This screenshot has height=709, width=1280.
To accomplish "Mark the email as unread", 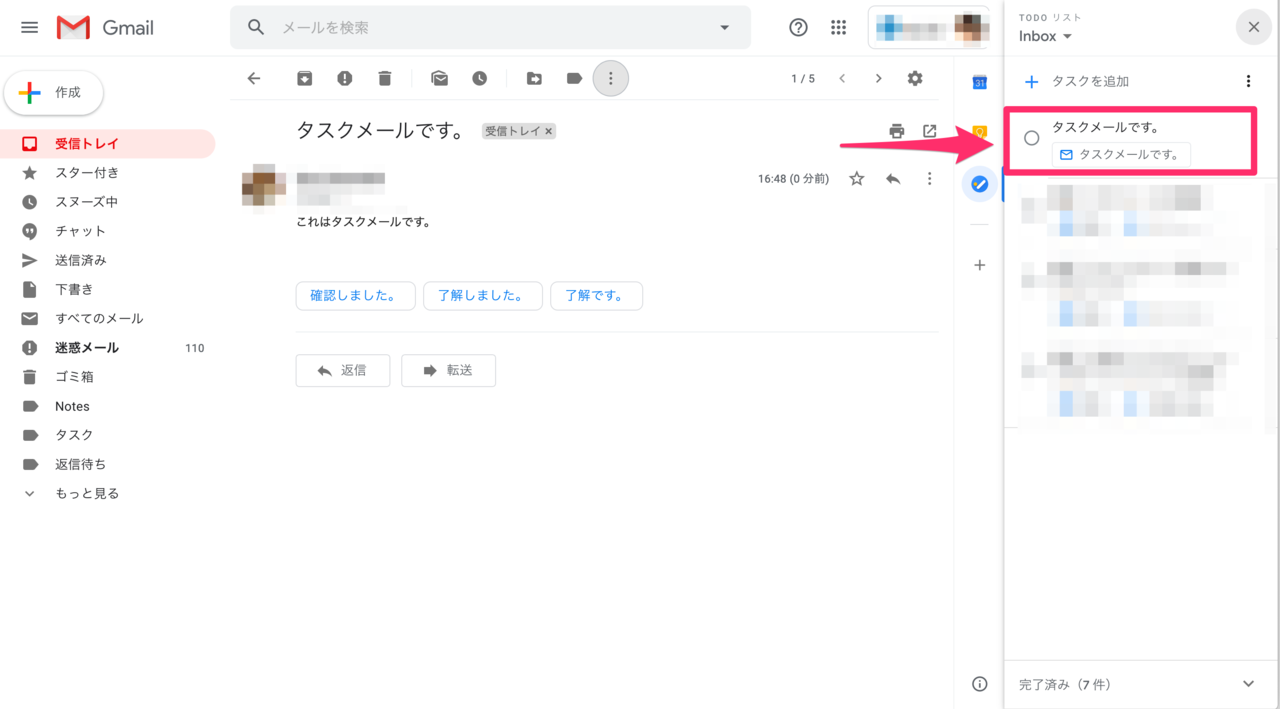I will (x=439, y=78).
